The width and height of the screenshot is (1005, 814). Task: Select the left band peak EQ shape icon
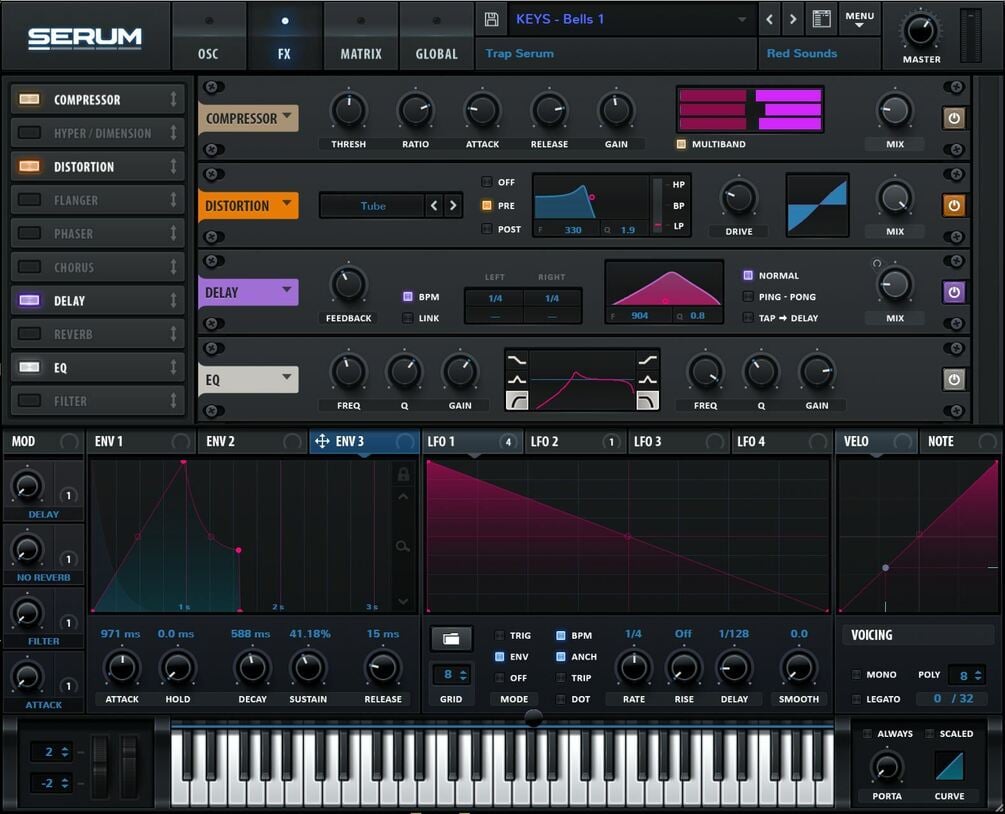(x=517, y=380)
